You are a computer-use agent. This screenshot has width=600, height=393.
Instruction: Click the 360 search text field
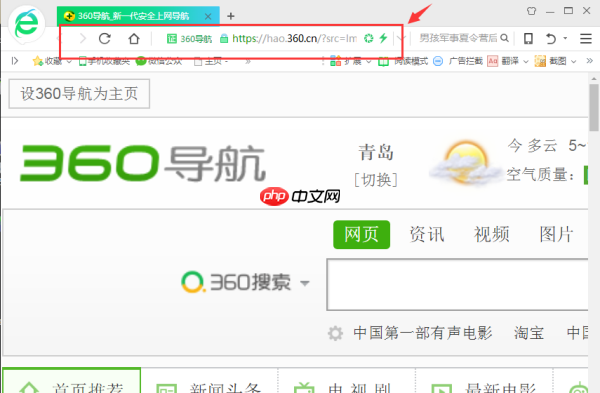(457, 284)
